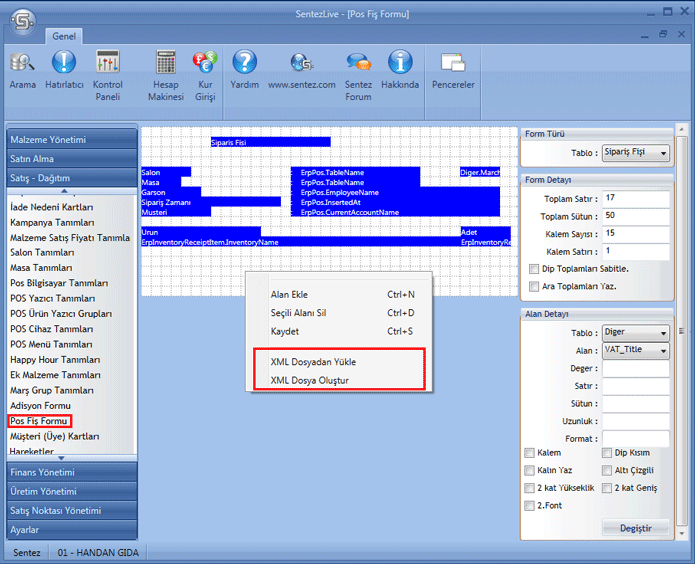Open Müşteri (Üye) Kartları in sidebar

(x=55, y=436)
